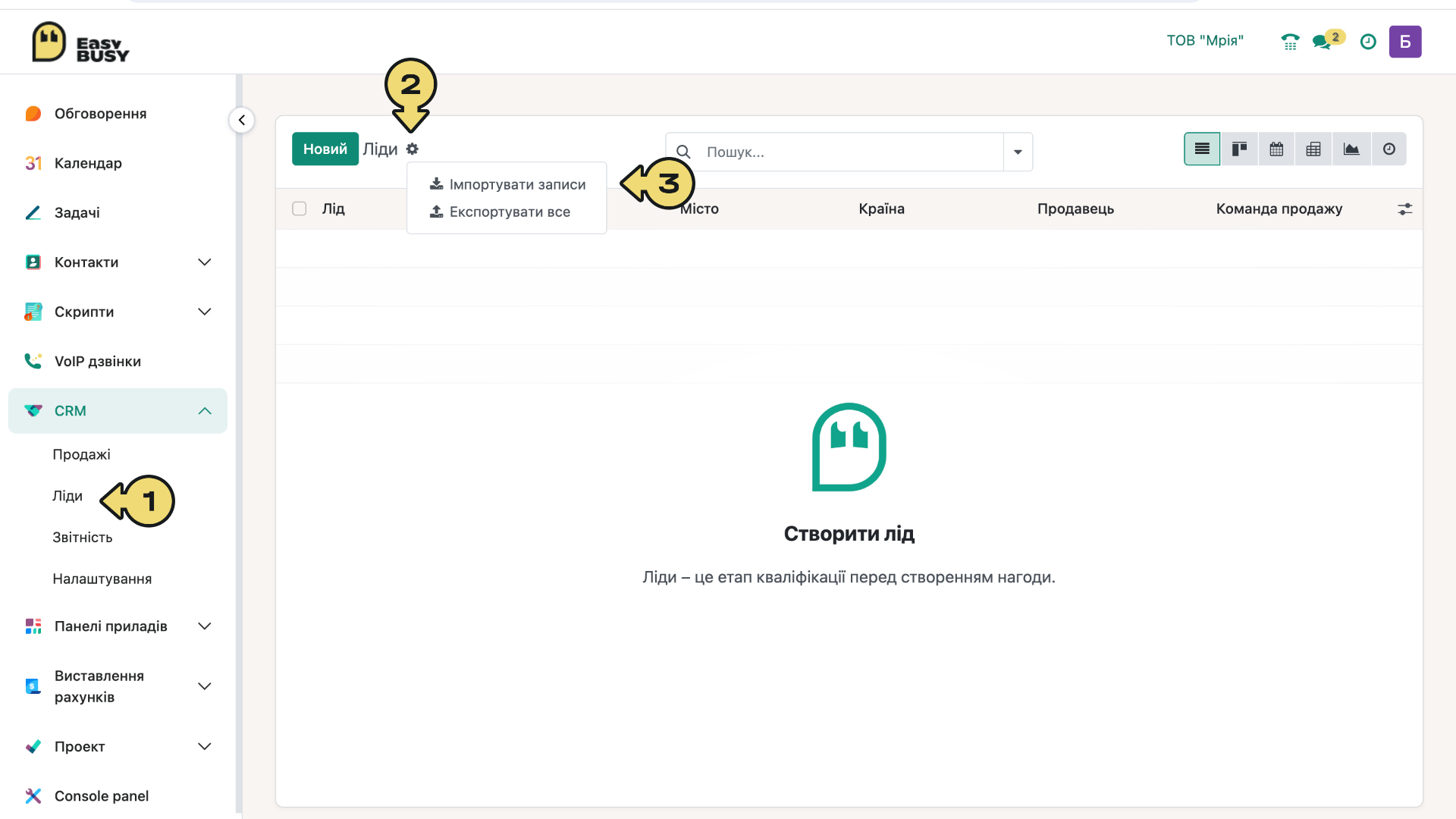Click the Проект sidebar icon
This screenshot has height=819, width=1456.
[33, 746]
